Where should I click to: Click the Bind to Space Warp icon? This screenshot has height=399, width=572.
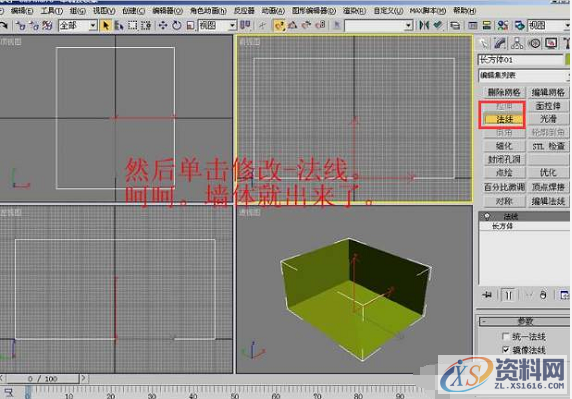click(47, 25)
